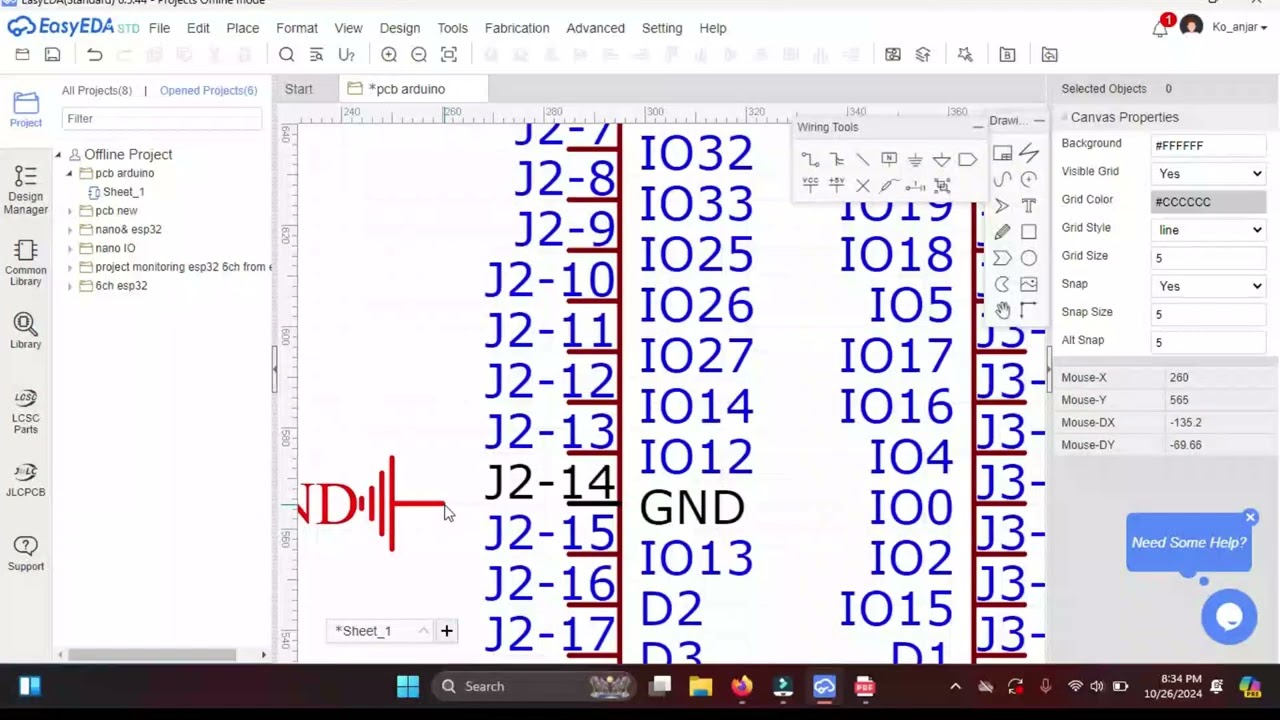This screenshot has height=720, width=1280.
Task: Collapse the pcb arduino project folder
Action: [71, 174]
